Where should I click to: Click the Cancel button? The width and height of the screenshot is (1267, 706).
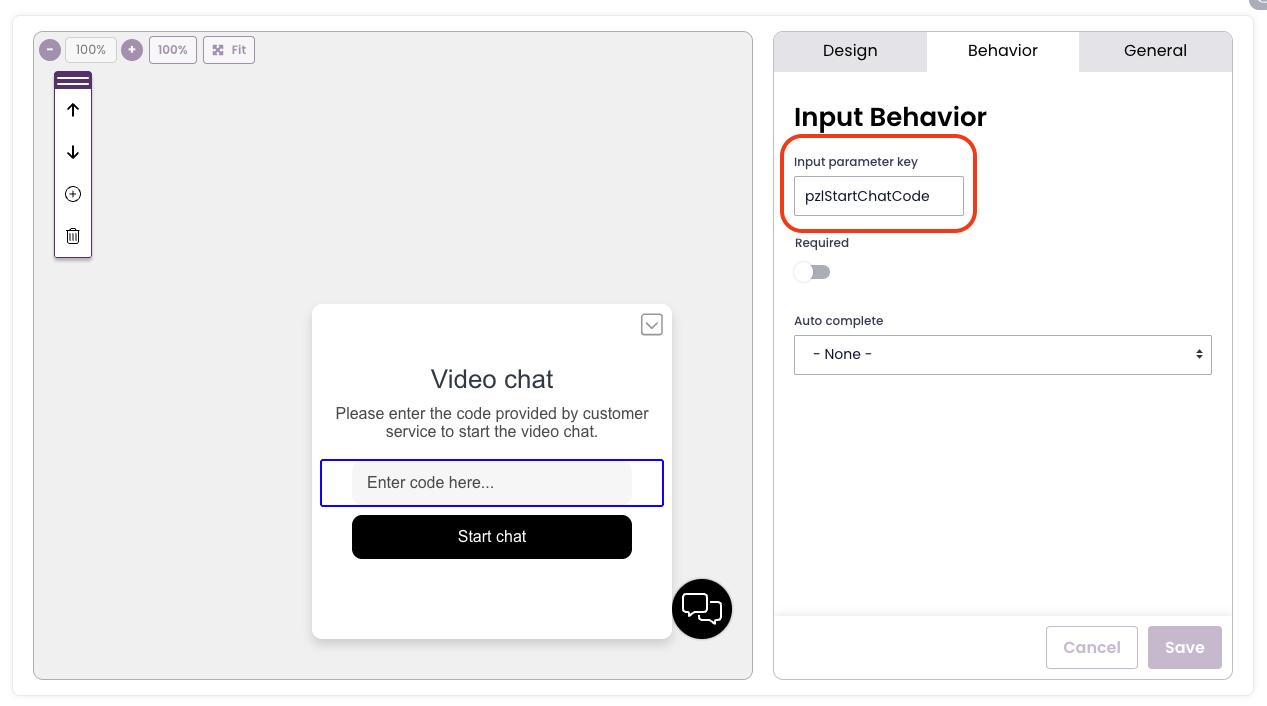click(x=1091, y=647)
